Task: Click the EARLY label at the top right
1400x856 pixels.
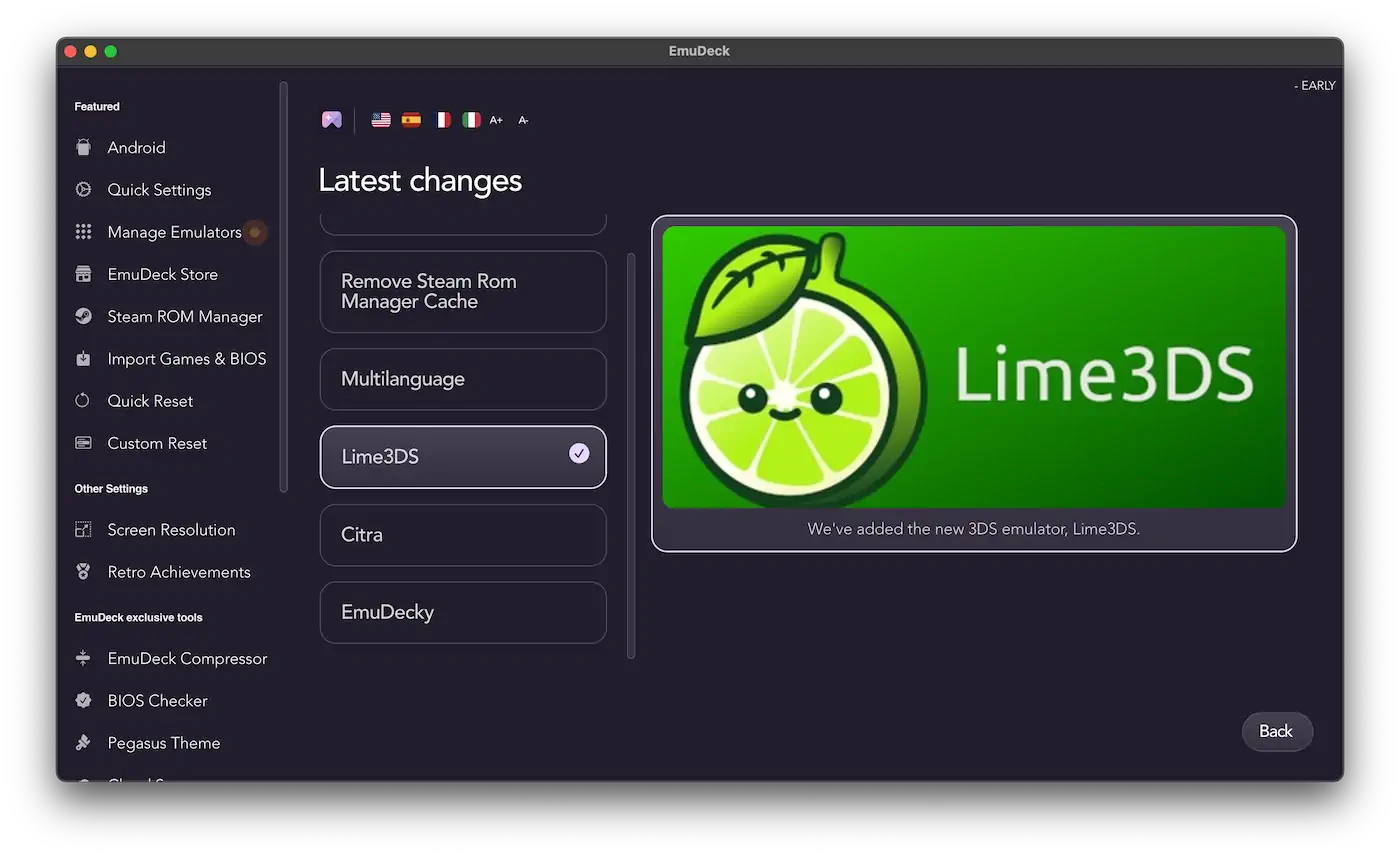Action: pos(1314,86)
